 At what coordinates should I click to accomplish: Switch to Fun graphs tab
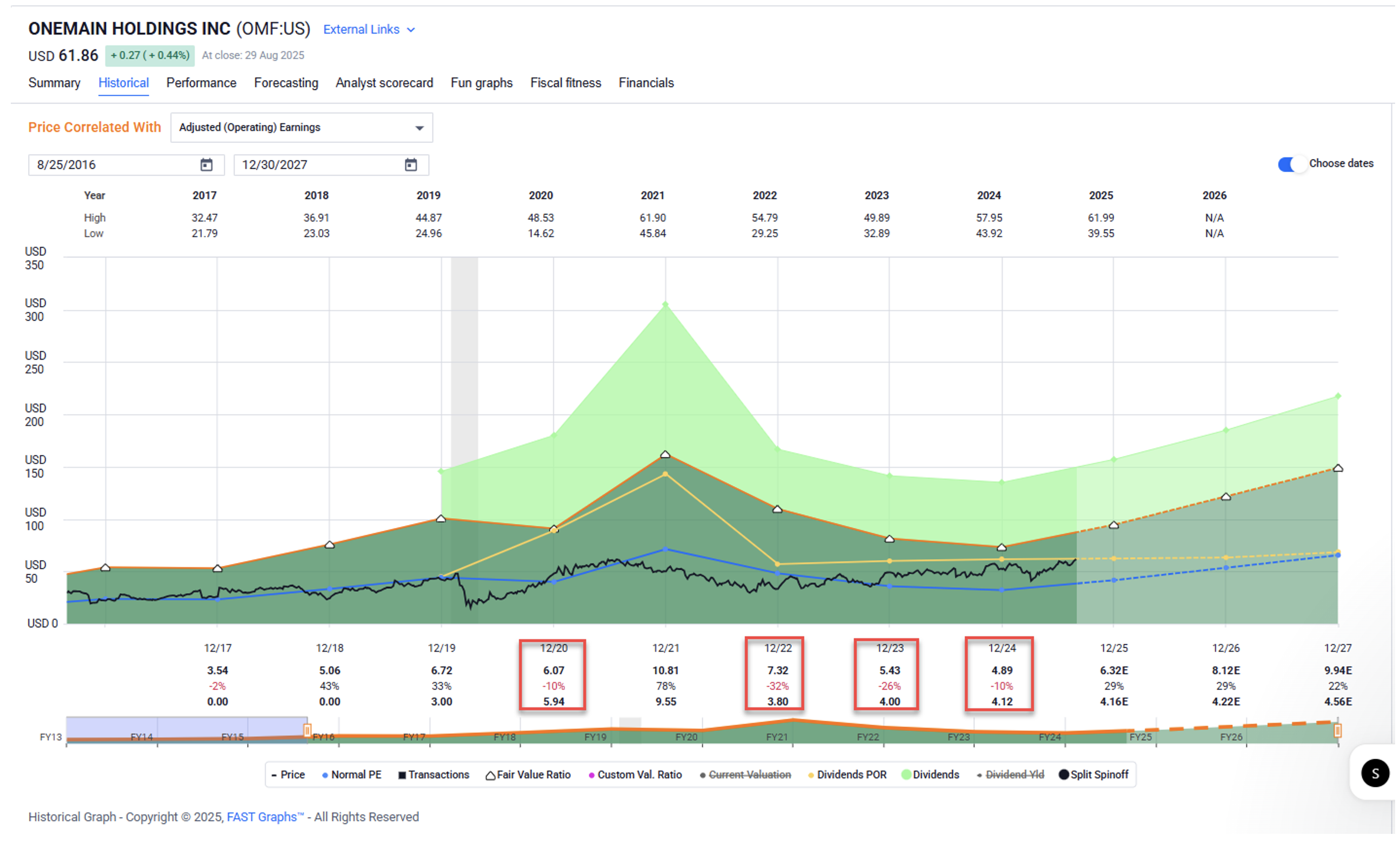[x=482, y=83]
